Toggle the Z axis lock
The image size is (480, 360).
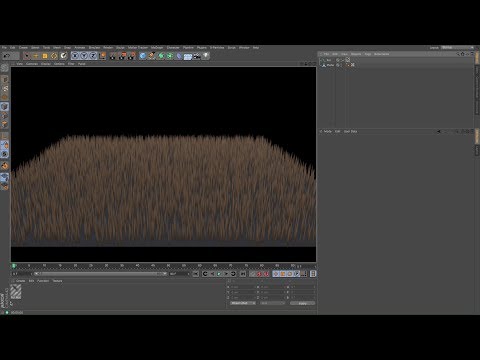point(93,56)
